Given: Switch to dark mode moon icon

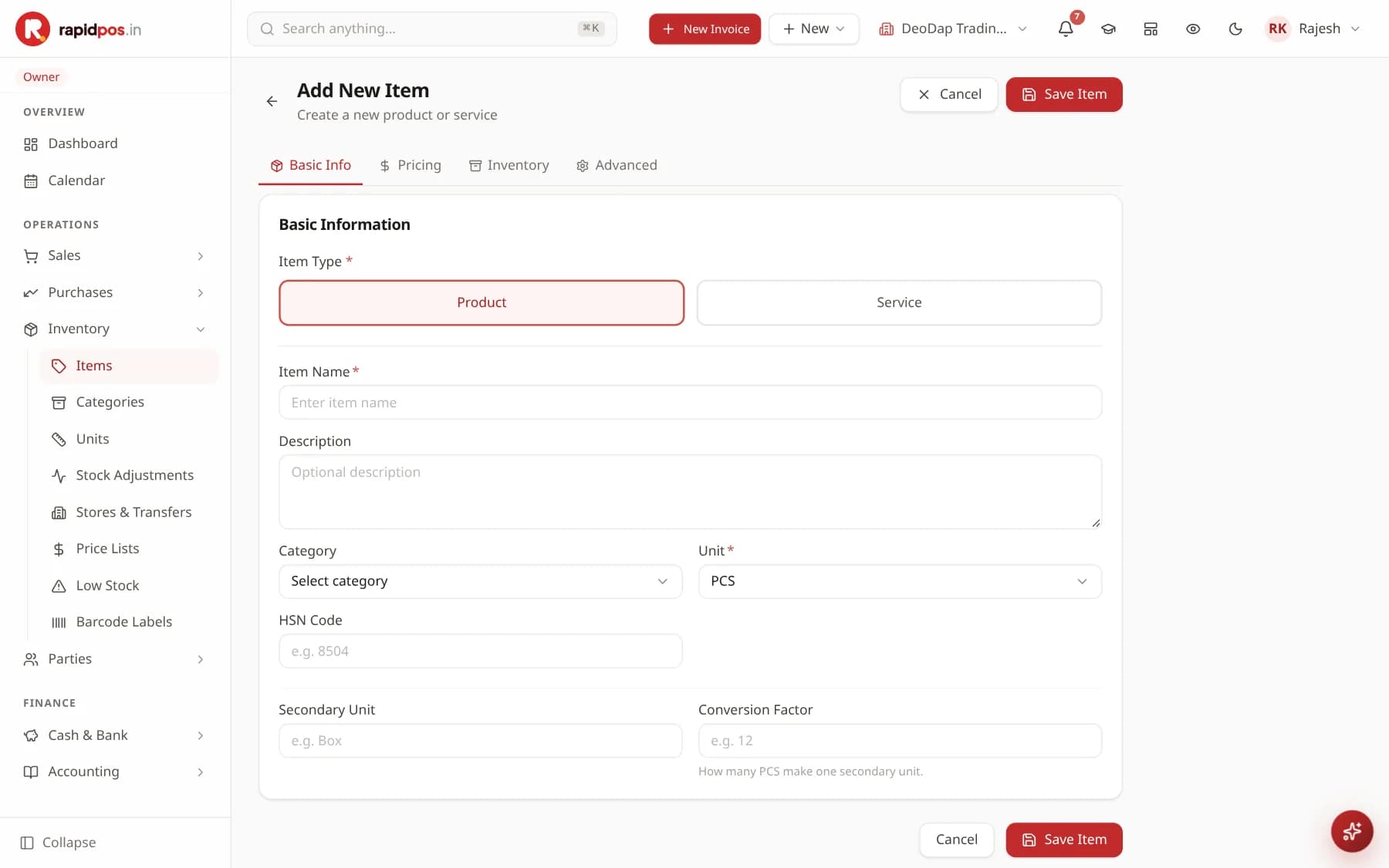Looking at the screenshot, I should click(x=1235, y=29).
